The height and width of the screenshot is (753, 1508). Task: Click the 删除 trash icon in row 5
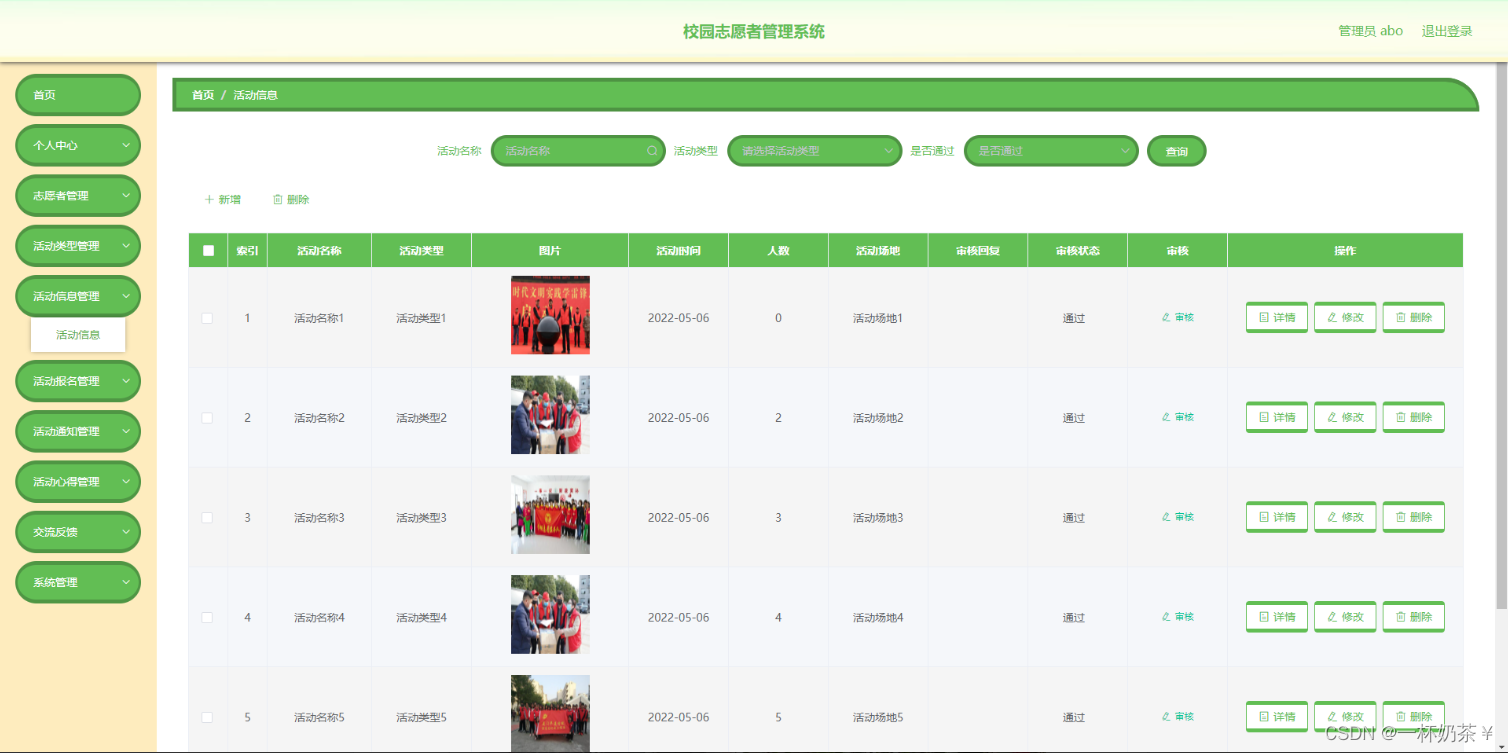pyautogui.click(x=1401, y=717)
